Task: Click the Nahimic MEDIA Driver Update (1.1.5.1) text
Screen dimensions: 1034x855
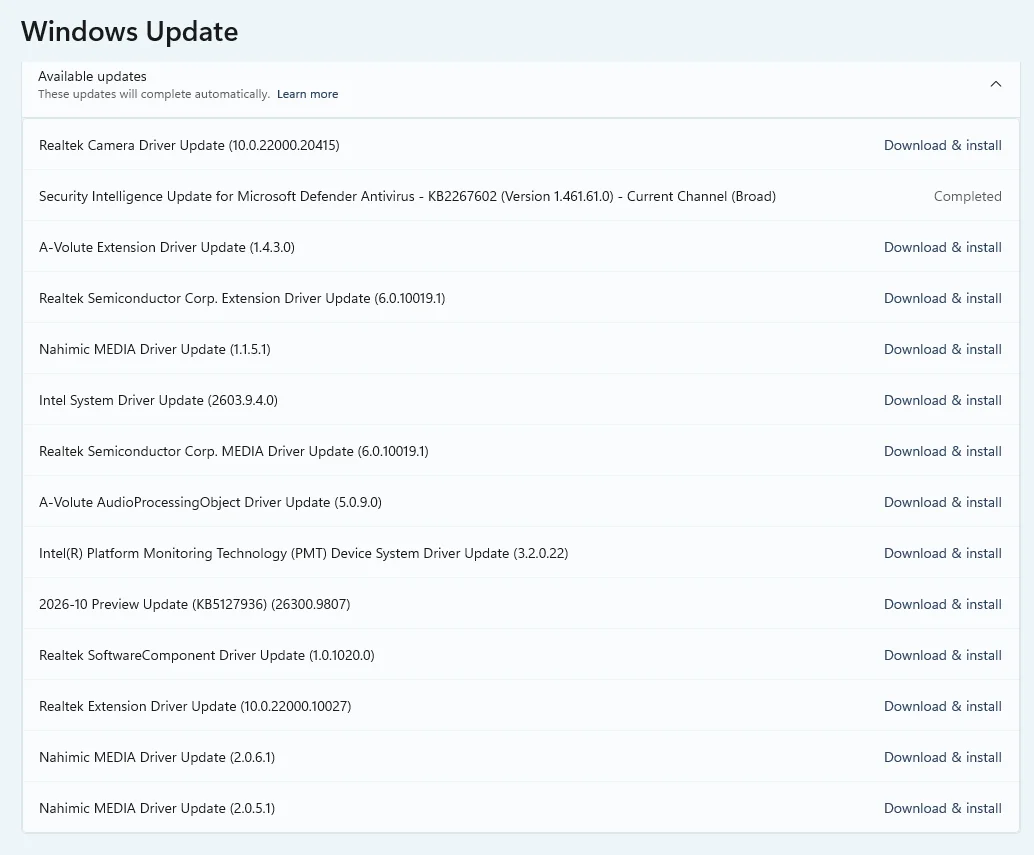Action: tap(155, 349)
